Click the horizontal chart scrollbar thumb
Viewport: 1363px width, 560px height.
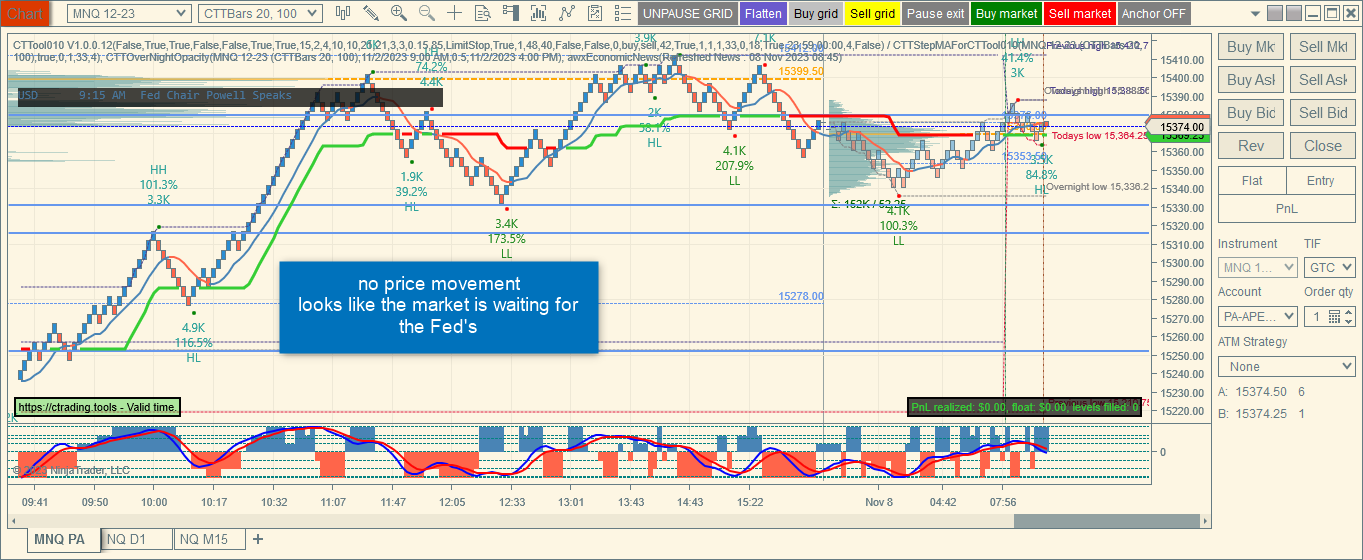pyautogui.click(x=1106, y=521)
